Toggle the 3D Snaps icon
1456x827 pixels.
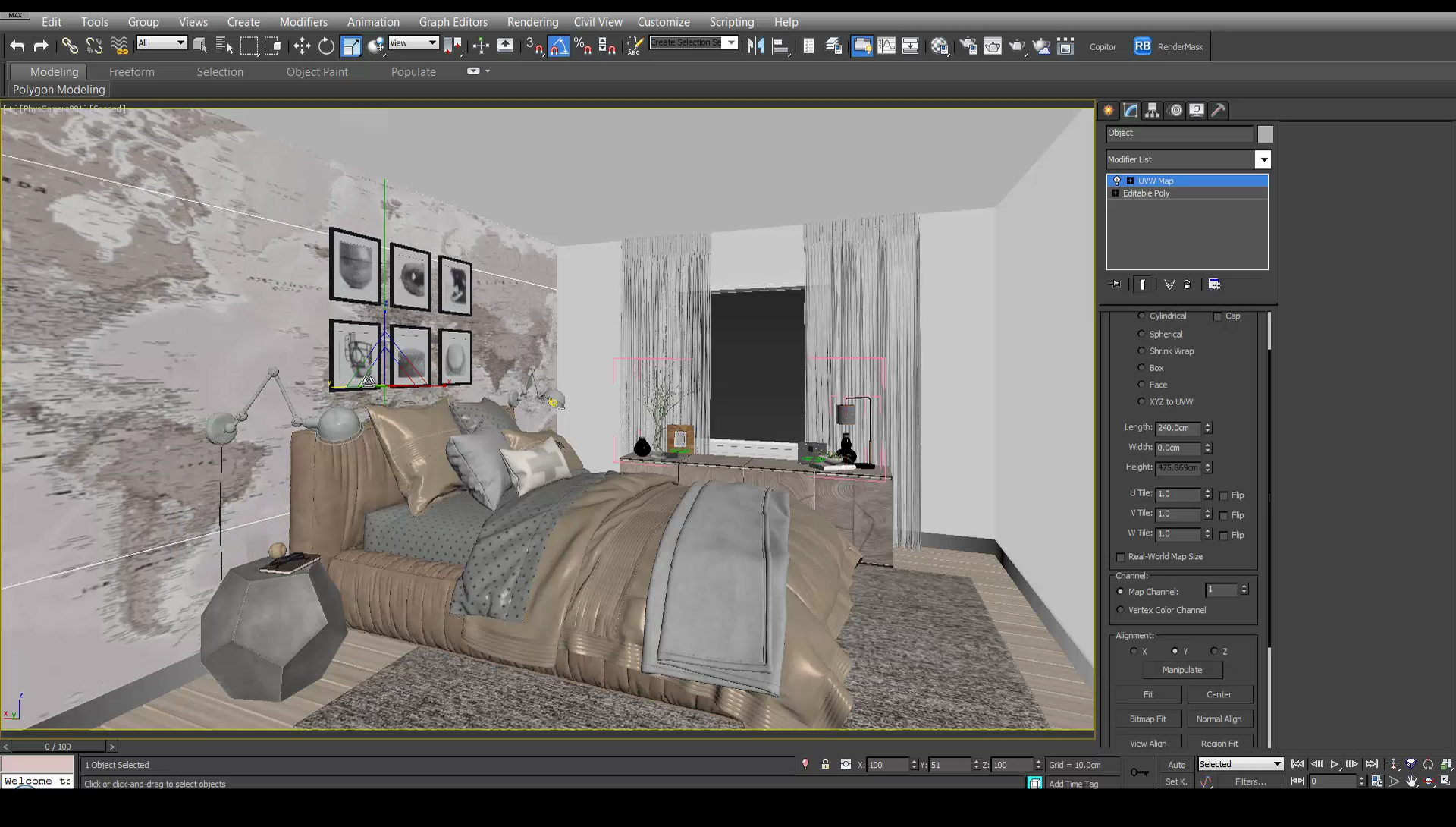pos(535,46)
